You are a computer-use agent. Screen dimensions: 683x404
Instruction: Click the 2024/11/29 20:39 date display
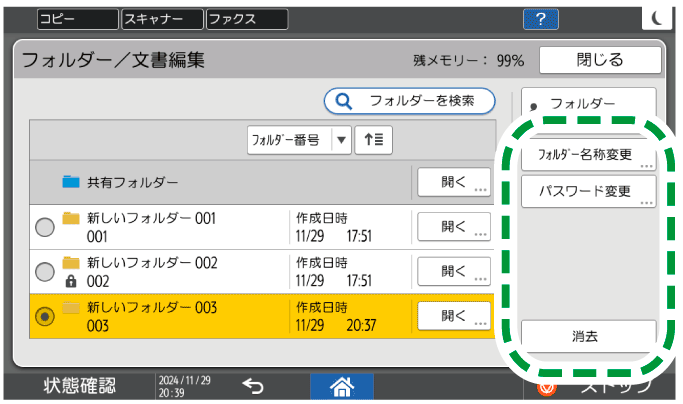coord(185,387)
